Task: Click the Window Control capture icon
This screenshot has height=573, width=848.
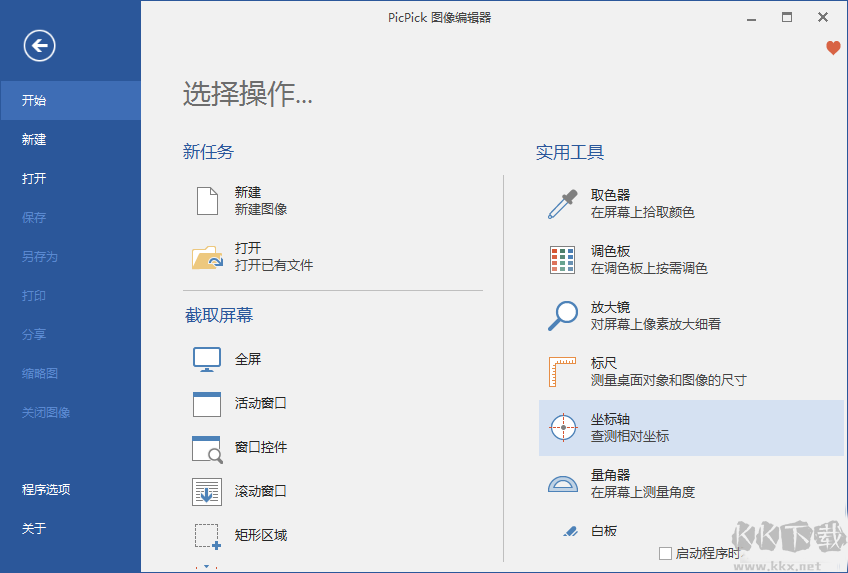Action: 207,448
